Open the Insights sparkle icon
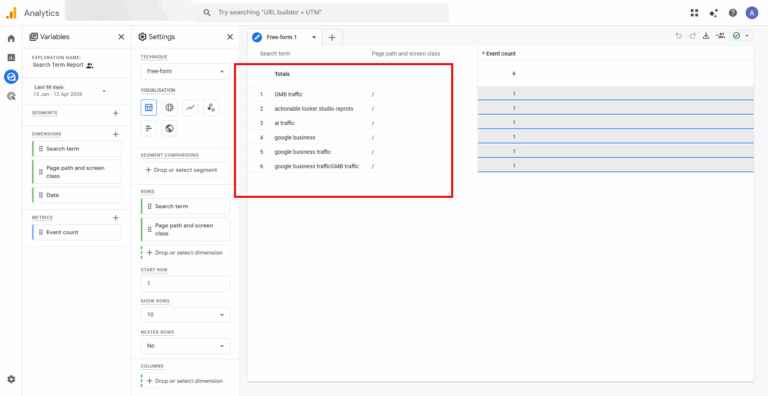This screenshot has height=396, width=768. [714, 13]
